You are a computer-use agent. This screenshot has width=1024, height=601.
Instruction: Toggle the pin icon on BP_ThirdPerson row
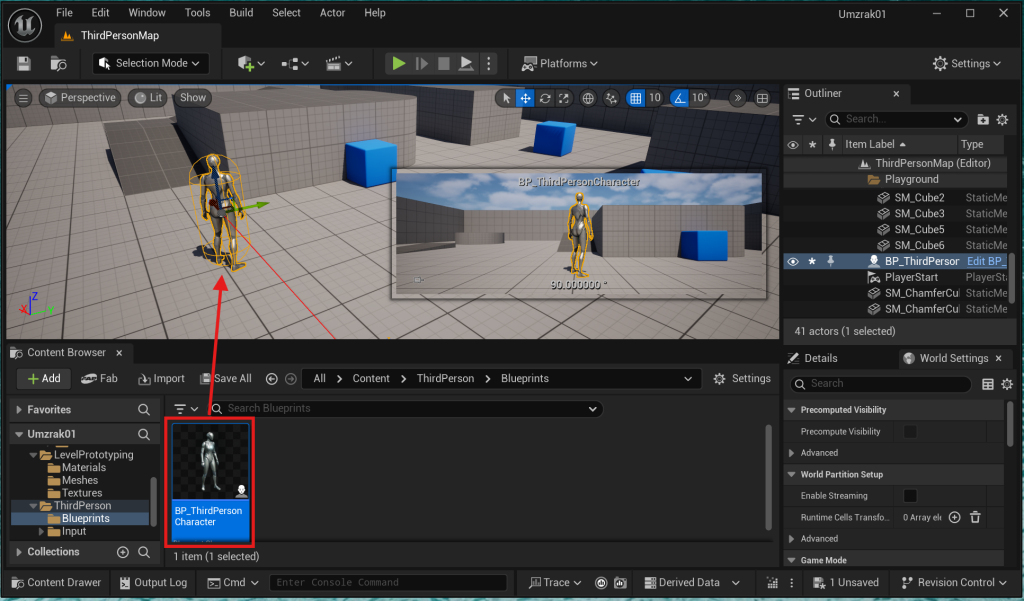[x=831, y=261]
